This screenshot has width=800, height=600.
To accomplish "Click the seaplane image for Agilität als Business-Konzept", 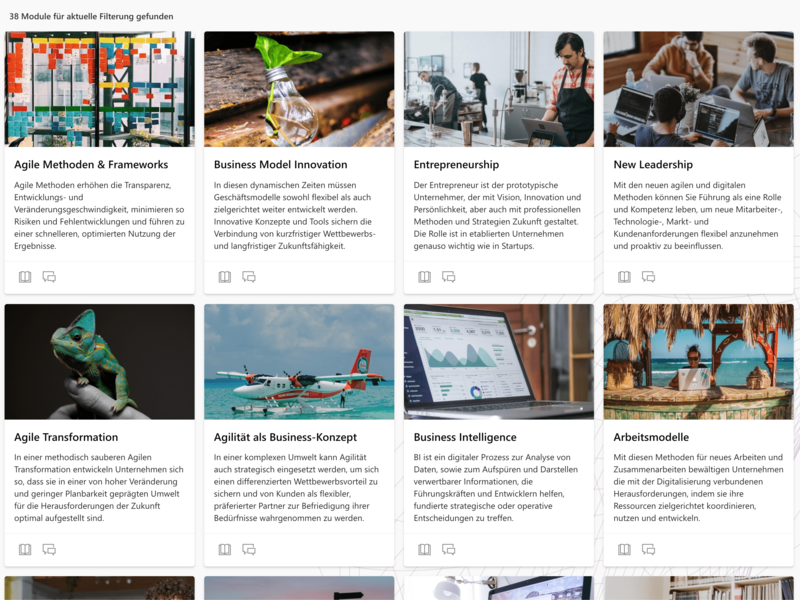I will [x=299, y=362].
